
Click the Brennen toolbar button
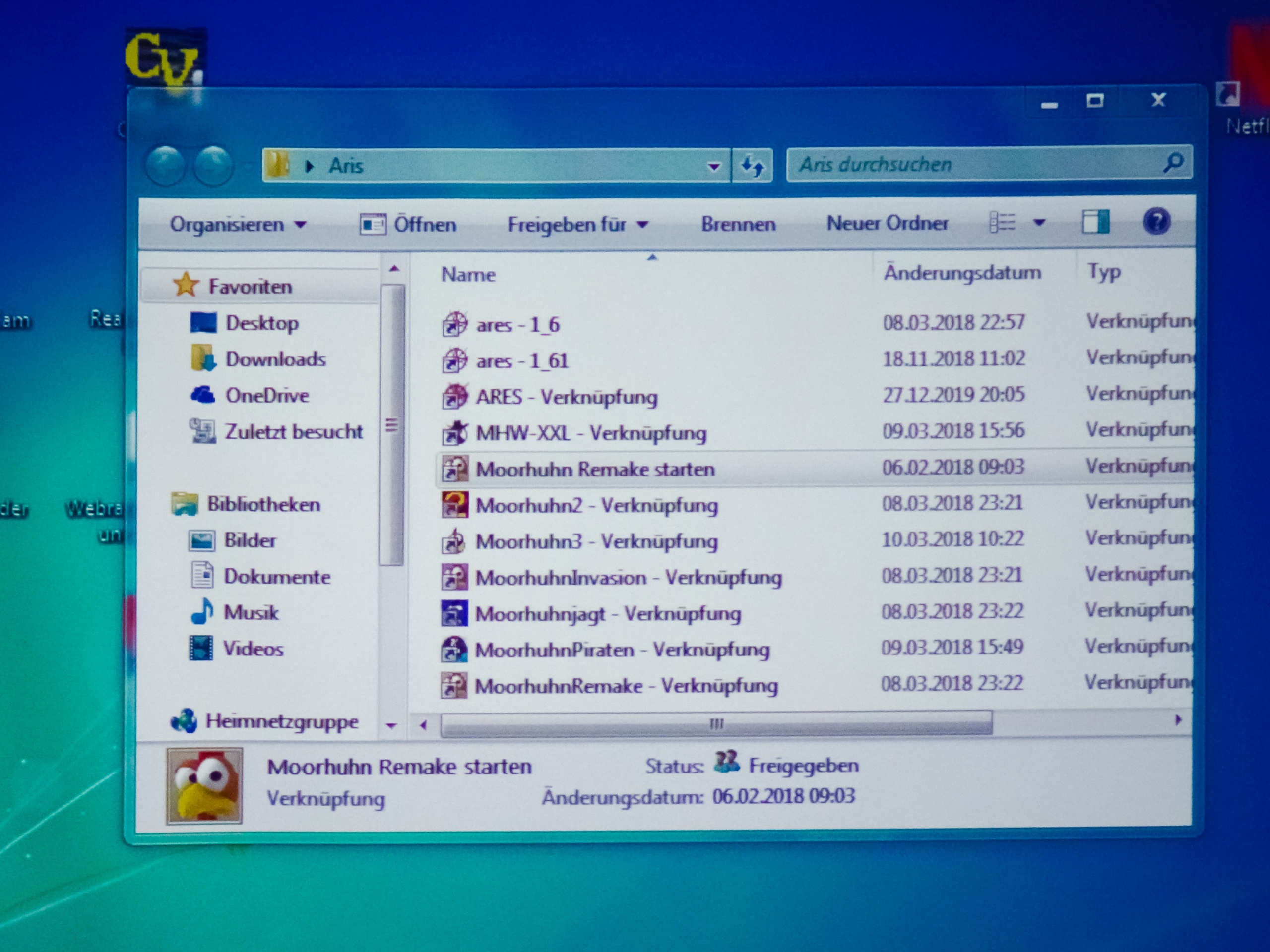[x=738, y=224]
